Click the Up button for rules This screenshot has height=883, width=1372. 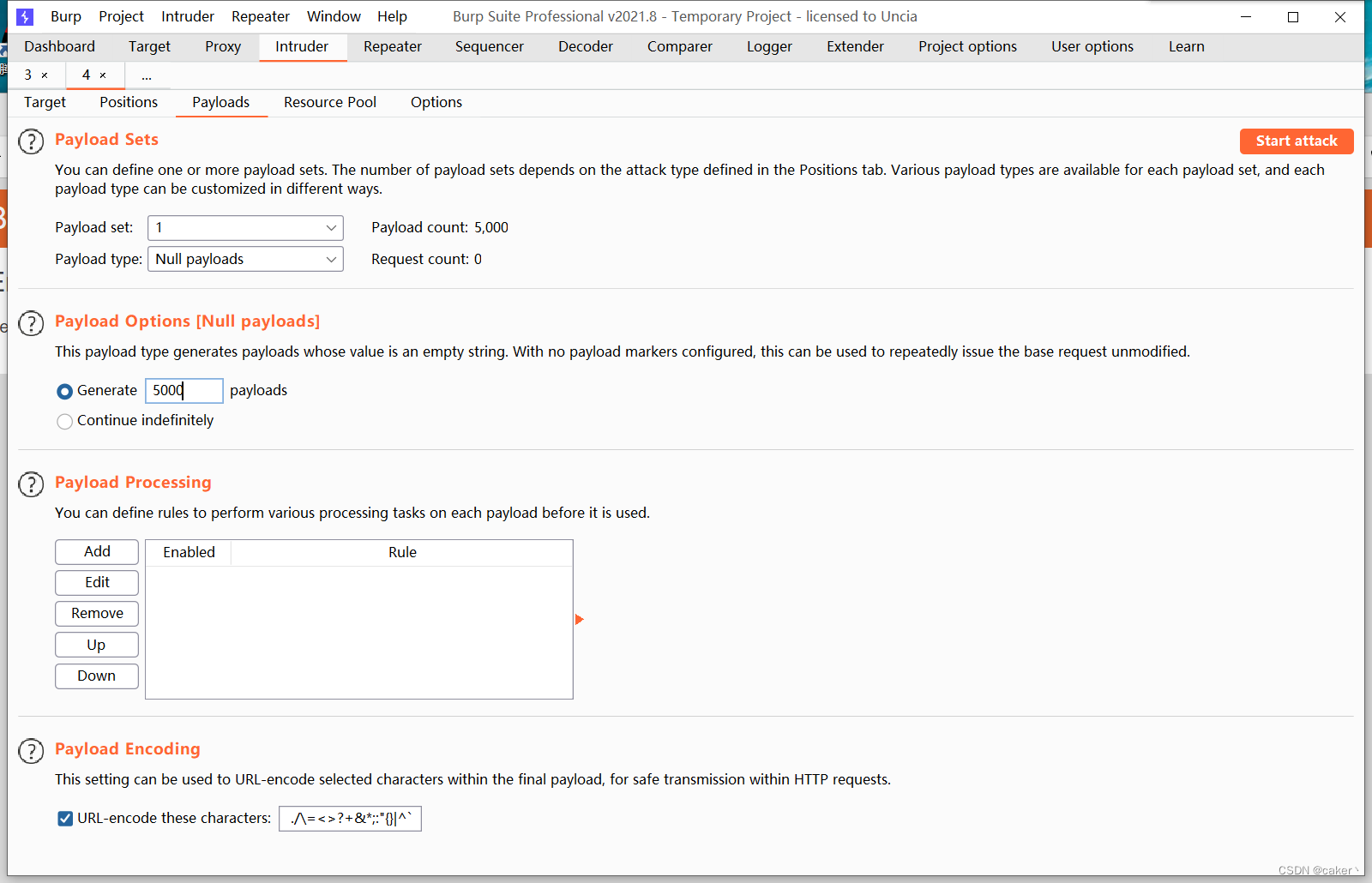tap(97, 645)
